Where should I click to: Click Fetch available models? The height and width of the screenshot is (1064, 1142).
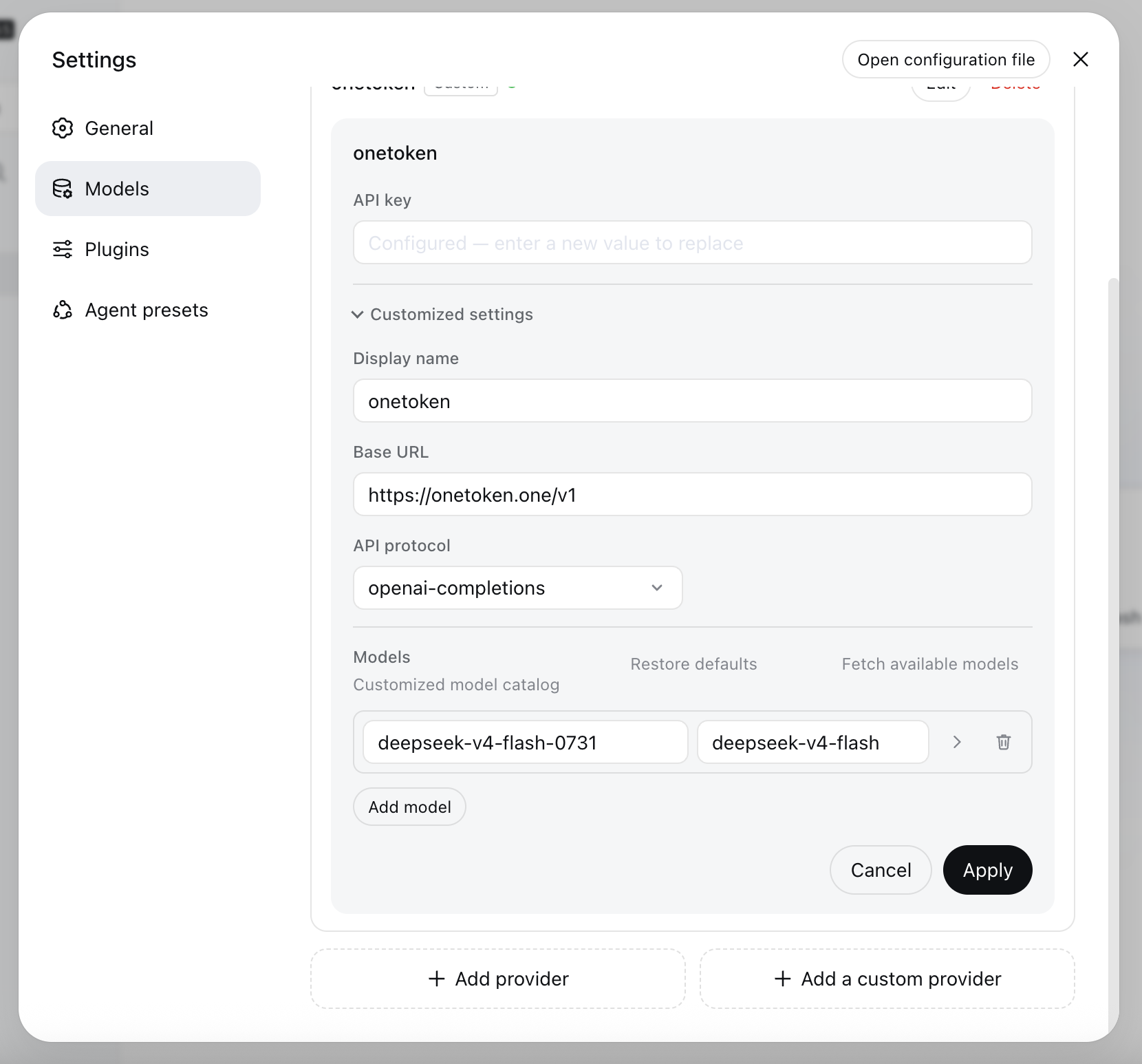tap(930, 664)
